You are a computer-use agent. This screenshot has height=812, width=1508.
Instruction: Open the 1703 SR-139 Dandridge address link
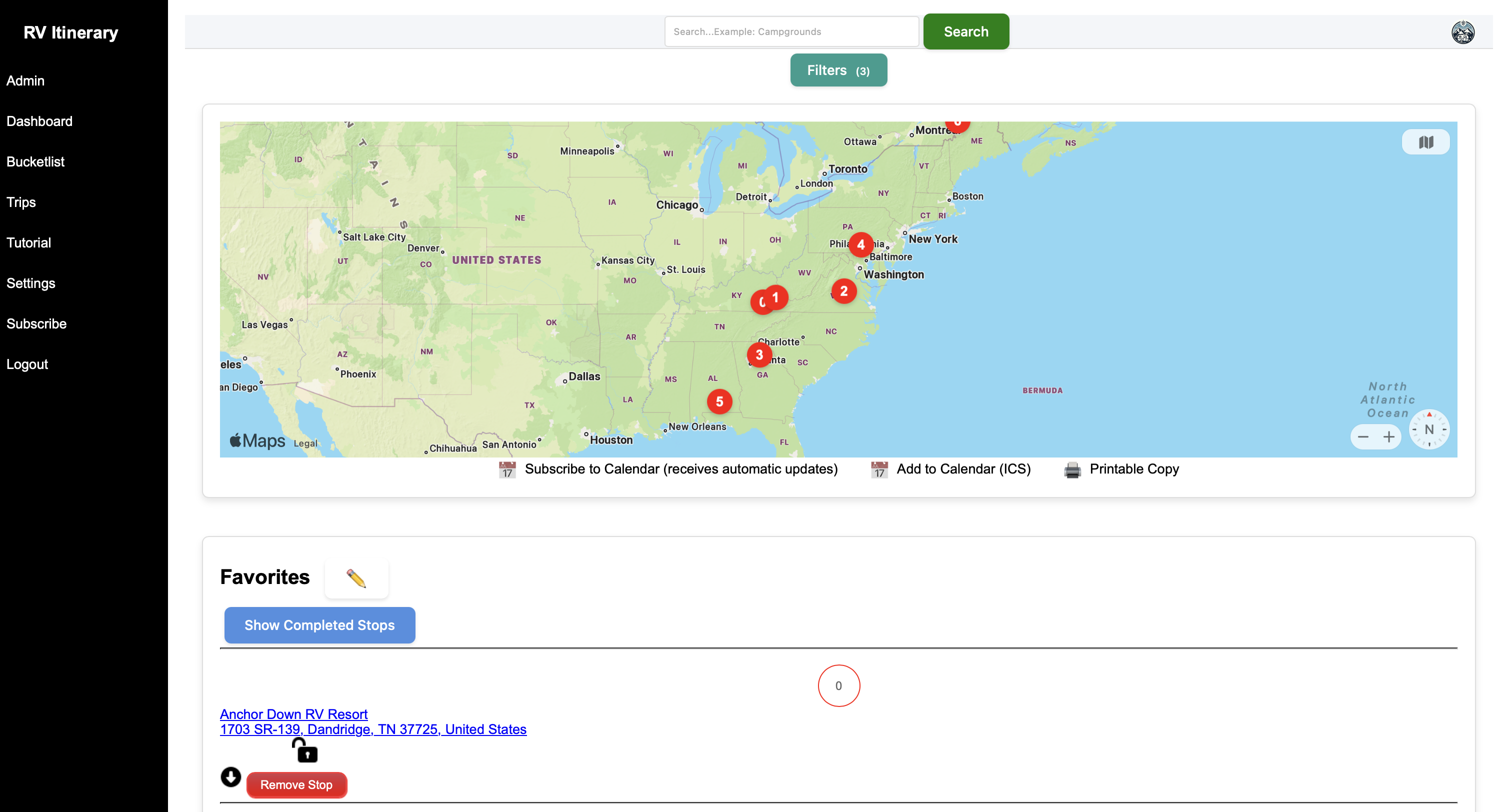click(x=373, y=729)
